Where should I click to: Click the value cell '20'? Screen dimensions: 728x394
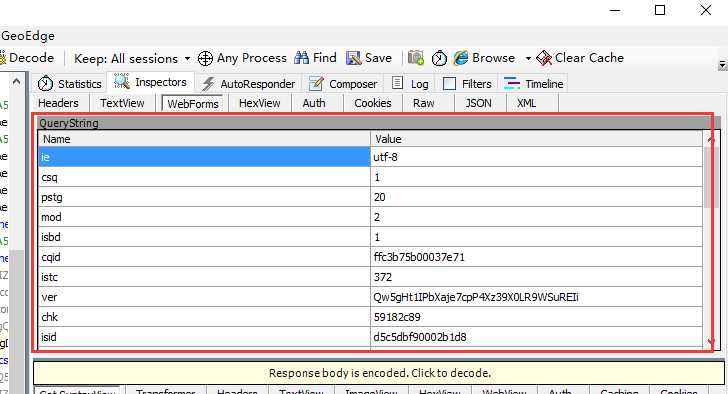coord(537,197)
